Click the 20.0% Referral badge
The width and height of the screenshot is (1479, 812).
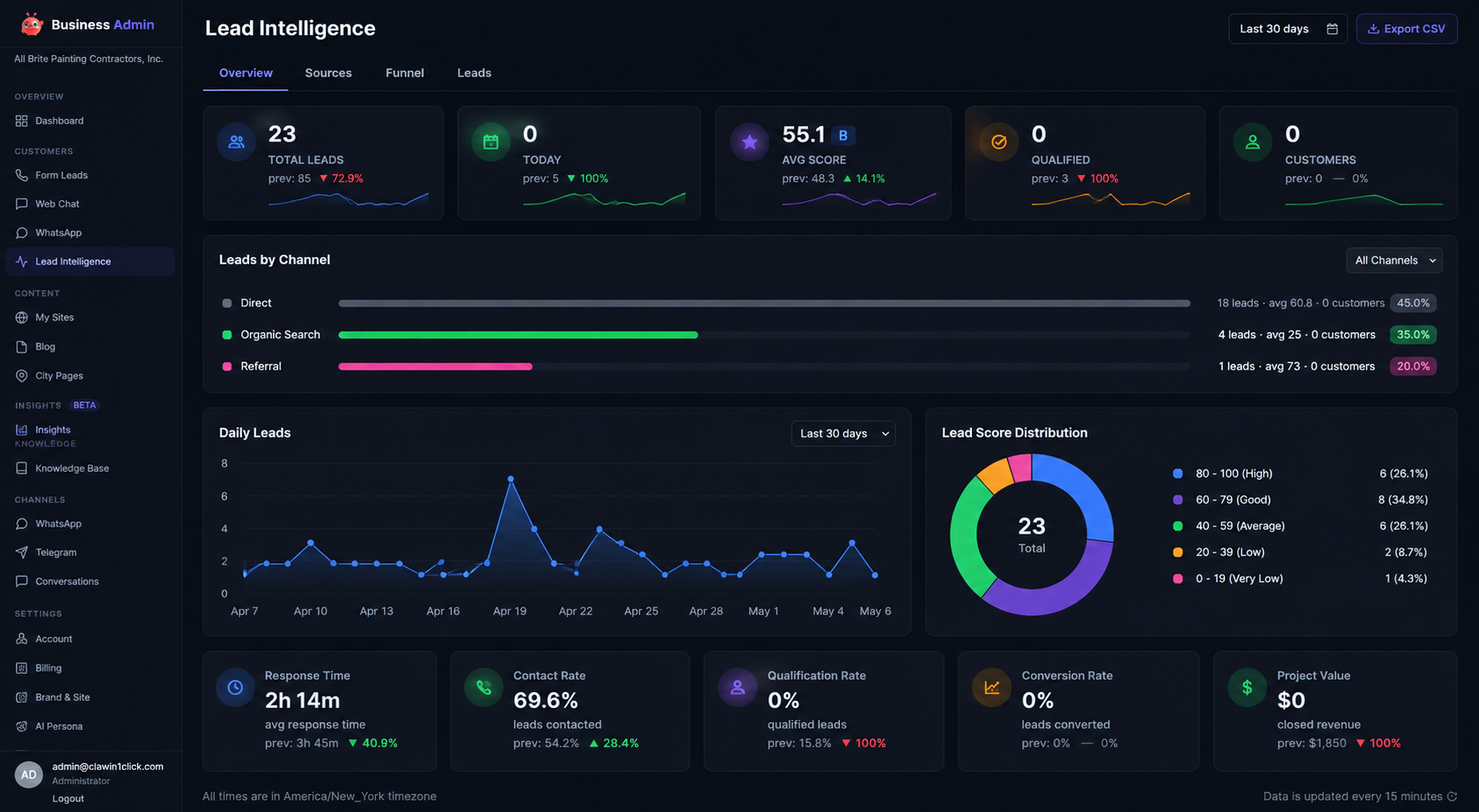1413,366
